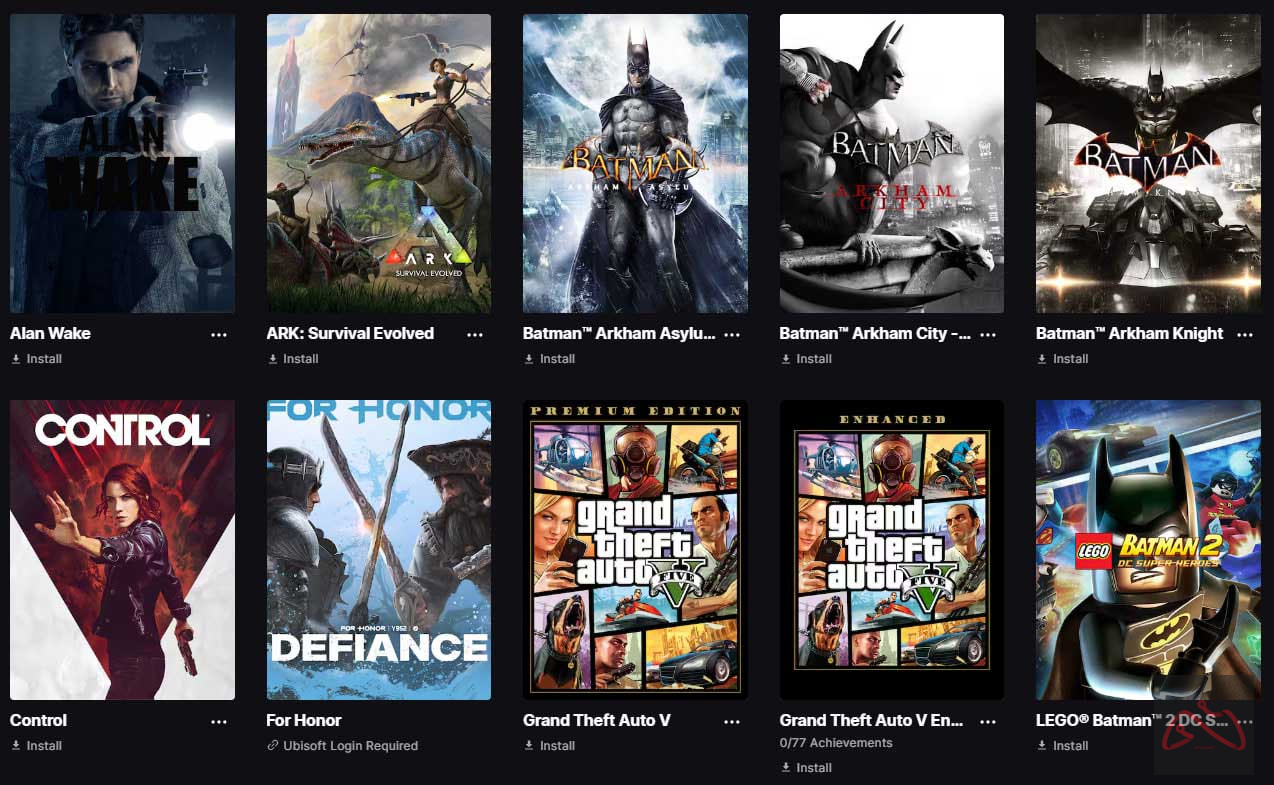Click the LEGO Batman 2 cover image
1274x785 pixels.
[x=1148, y=550]
